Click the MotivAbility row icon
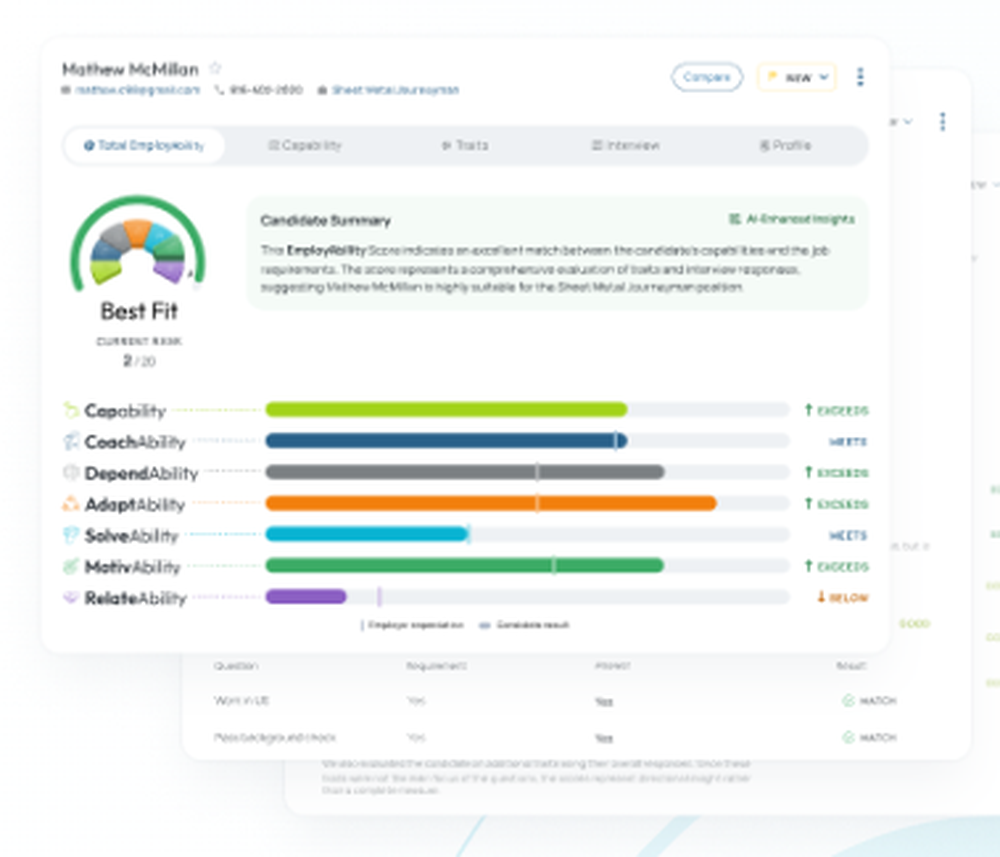The width and height of the screenshot is (1000, 857). [x=71, y=566]
